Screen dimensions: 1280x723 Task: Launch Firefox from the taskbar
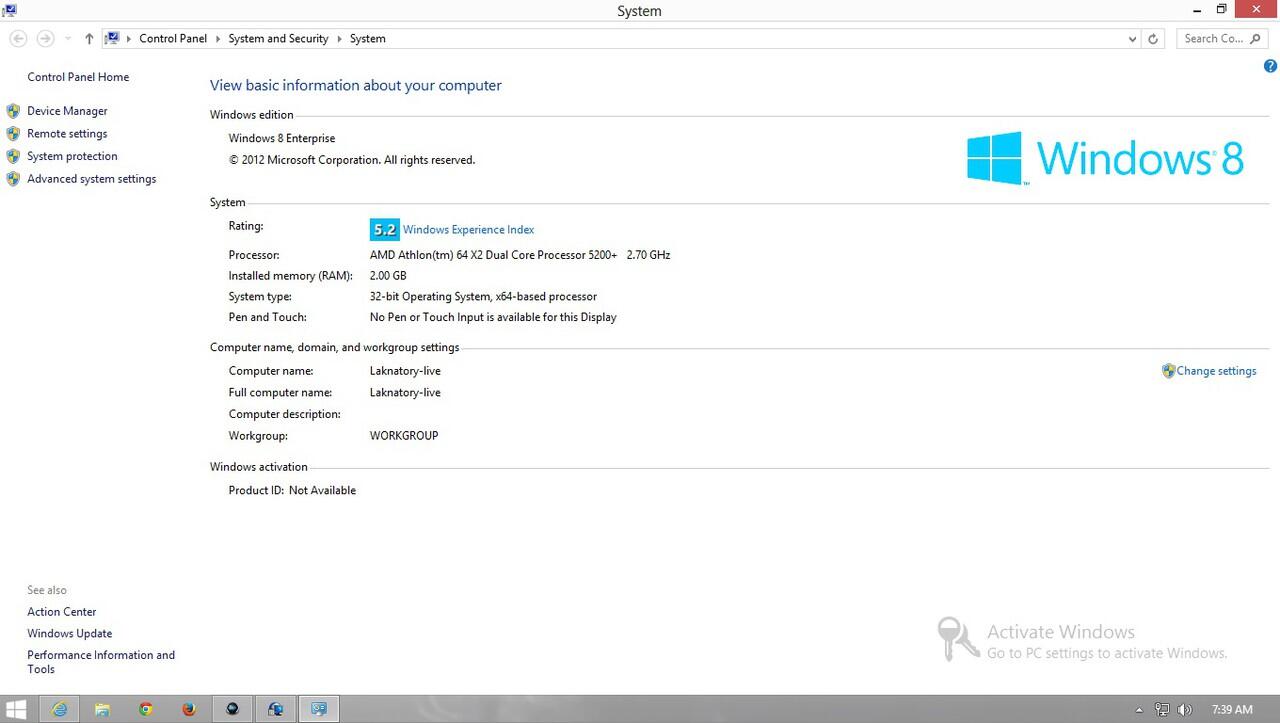pos(189,709)
